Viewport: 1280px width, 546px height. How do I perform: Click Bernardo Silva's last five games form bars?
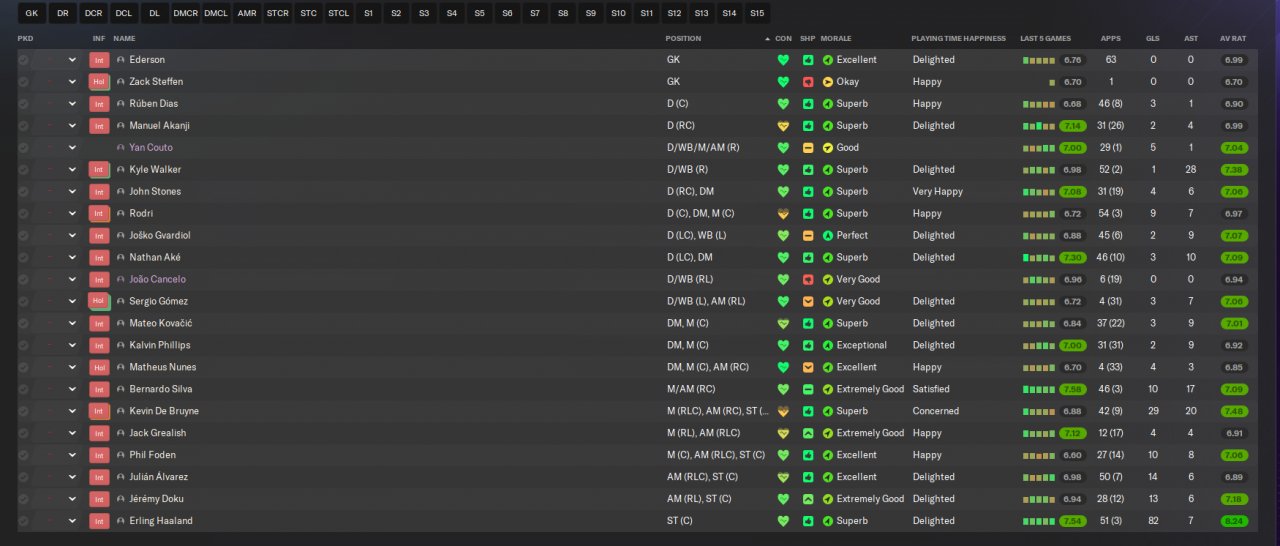1039,390
